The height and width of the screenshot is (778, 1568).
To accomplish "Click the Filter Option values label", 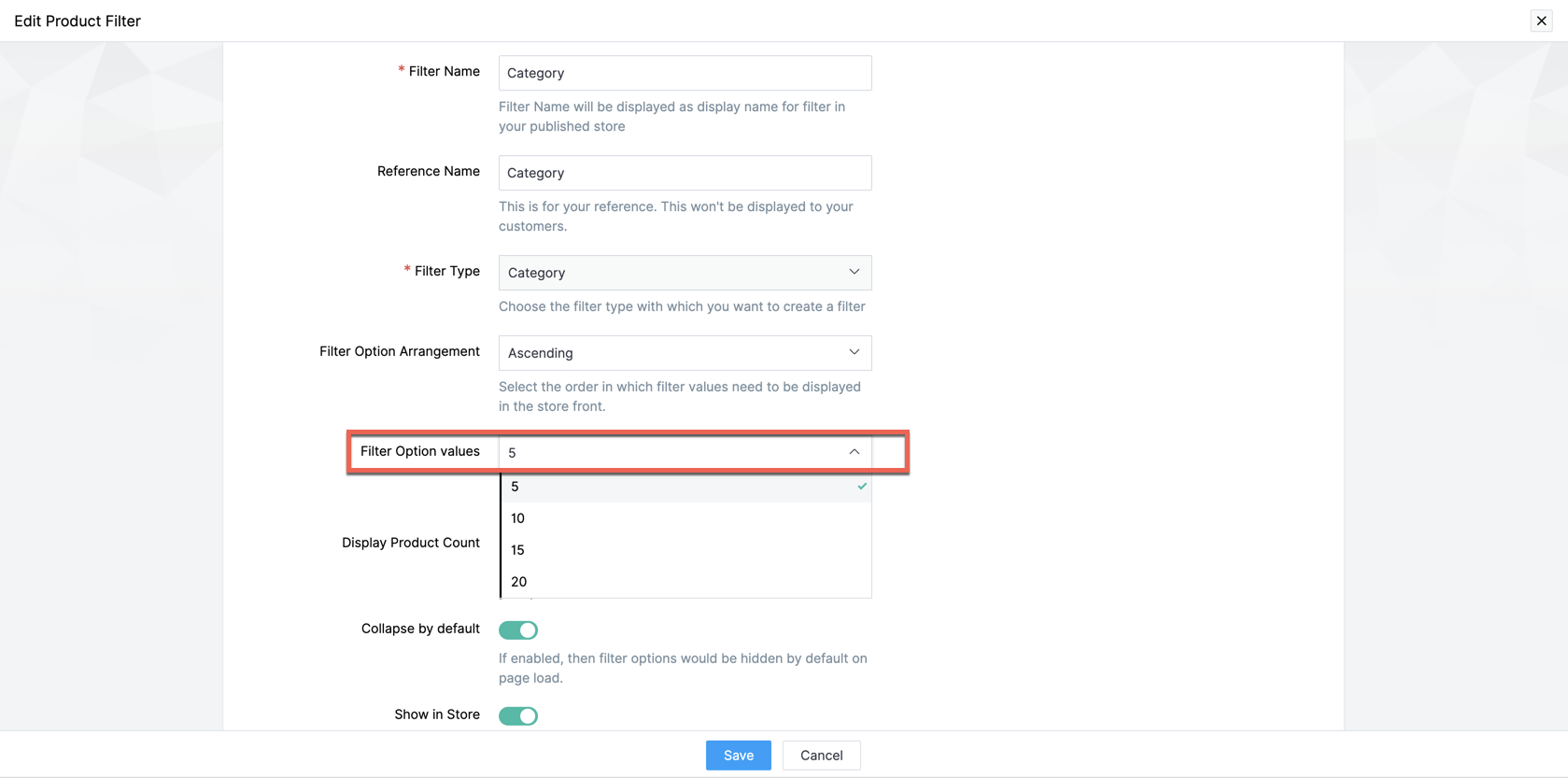I will click(x=419, y=451).
